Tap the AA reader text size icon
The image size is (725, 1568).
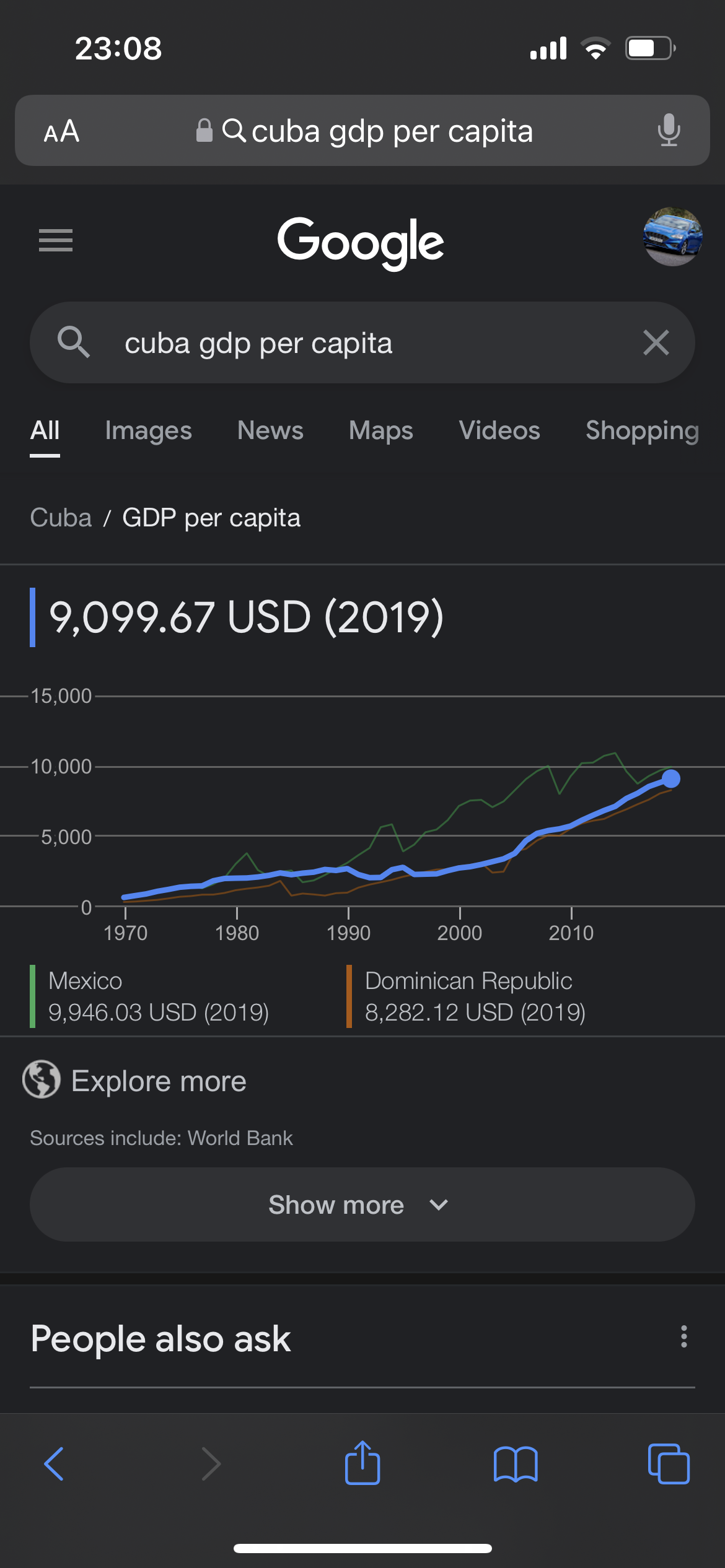[x=61, y=131]
